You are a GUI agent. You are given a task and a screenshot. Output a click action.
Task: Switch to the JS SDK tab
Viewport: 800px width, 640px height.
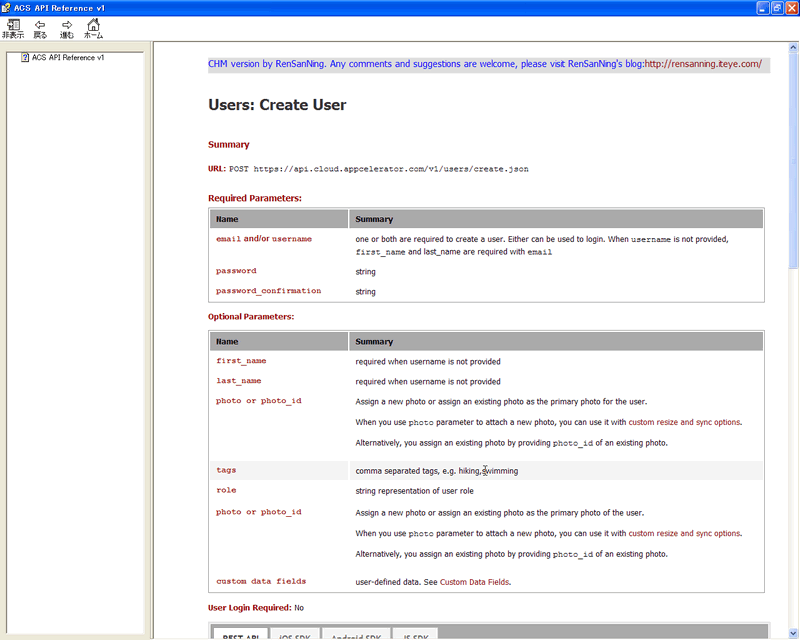tap(414, 634)
